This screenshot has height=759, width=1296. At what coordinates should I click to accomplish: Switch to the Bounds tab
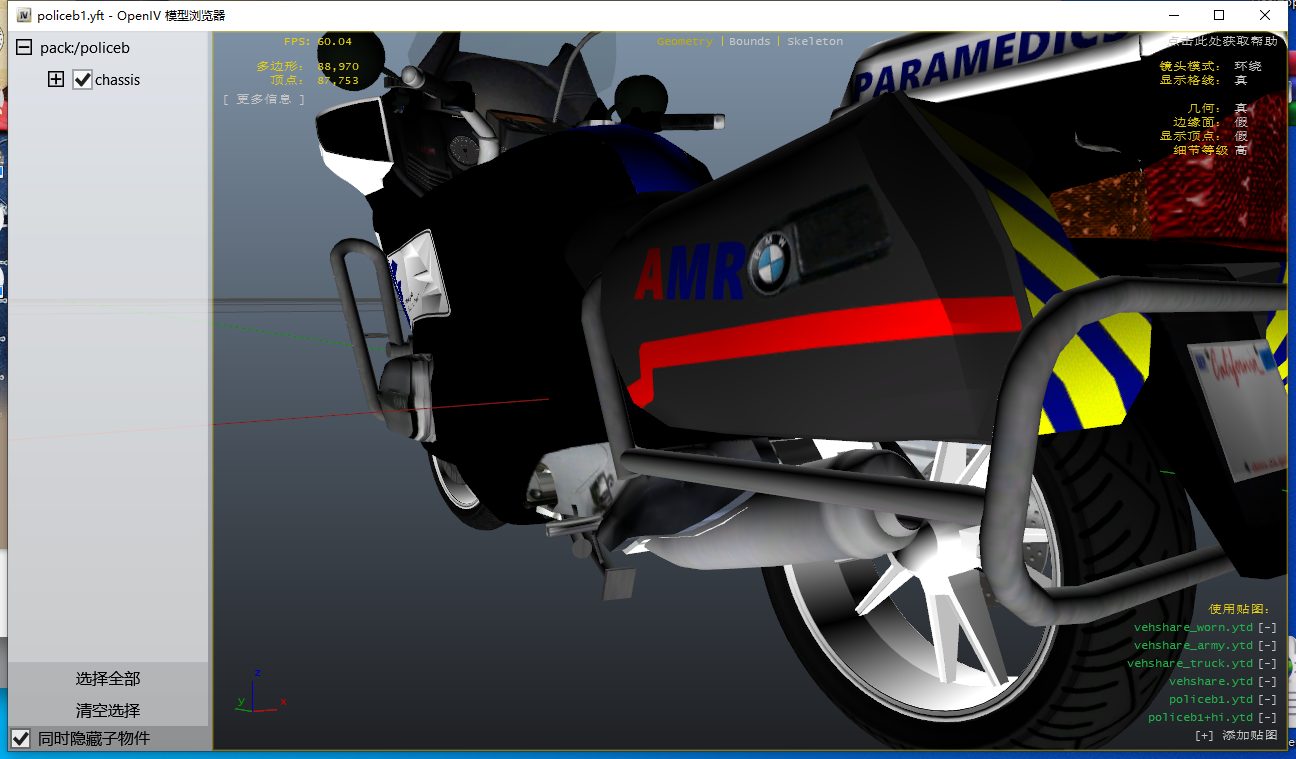[x=749, y=42]
